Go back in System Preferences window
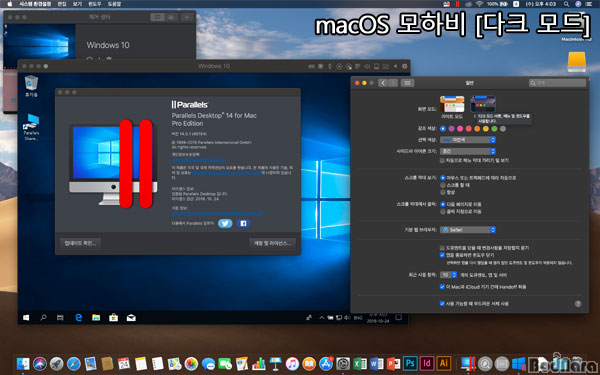The image size is (600, 375). (383, 83)
